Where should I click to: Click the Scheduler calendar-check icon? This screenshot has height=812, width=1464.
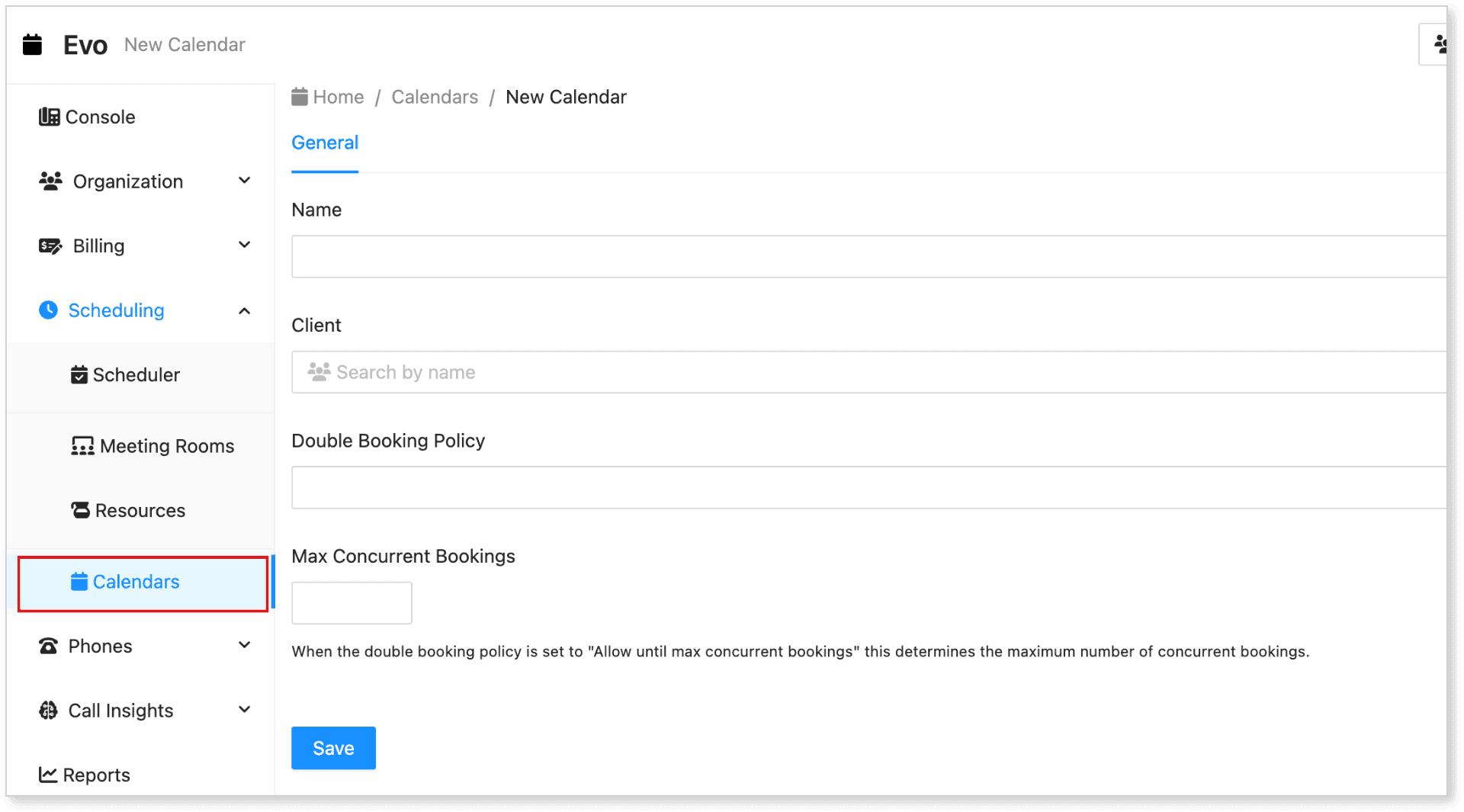point(79,374)
